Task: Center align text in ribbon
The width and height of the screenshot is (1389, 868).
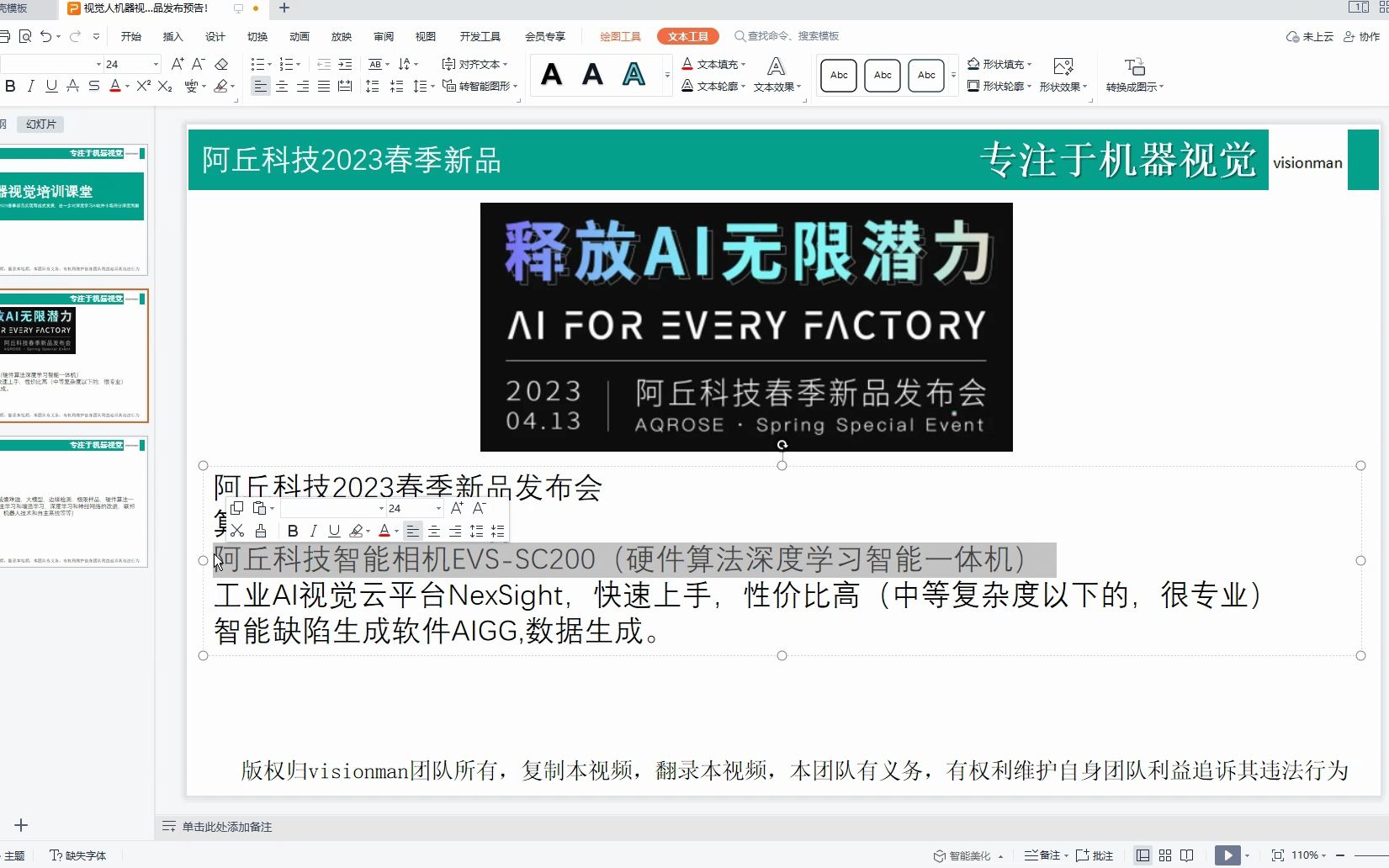Action: coord(282,86)
